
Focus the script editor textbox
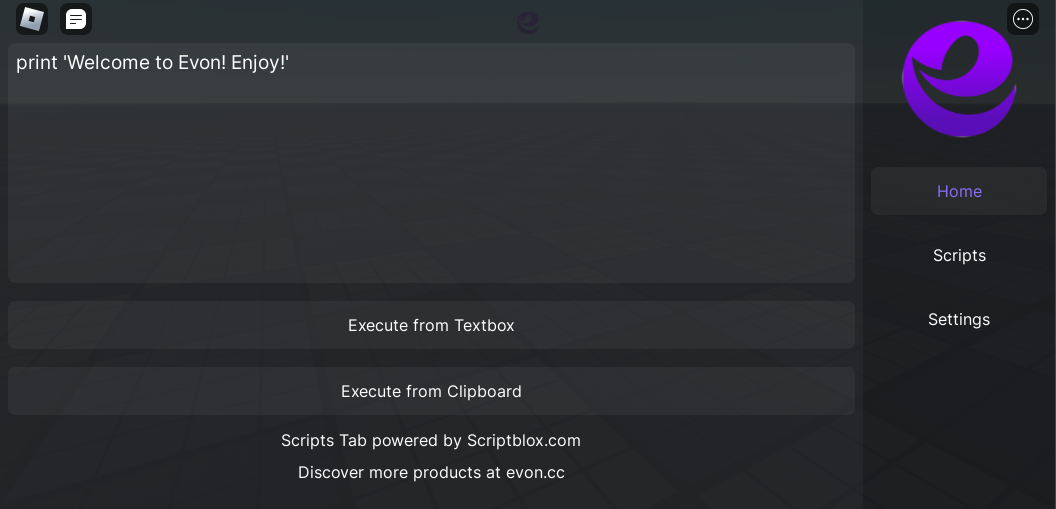point(431,180)
